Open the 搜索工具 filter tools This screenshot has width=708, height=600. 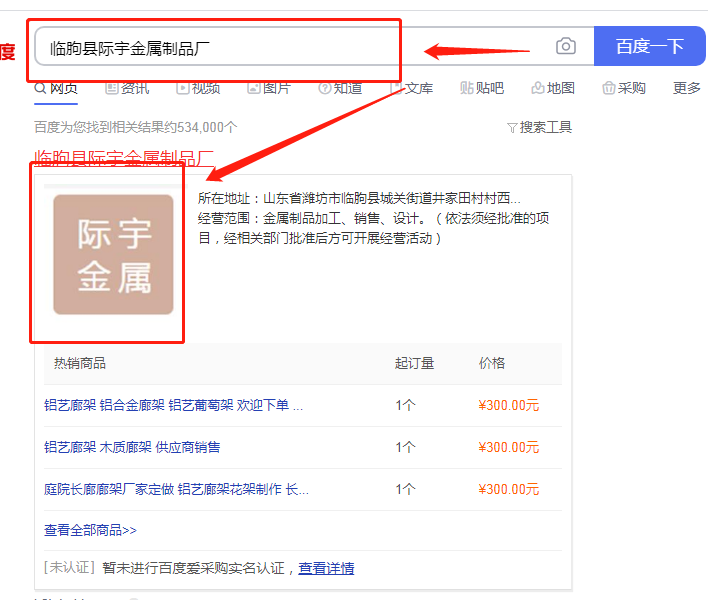pos(540,127)
